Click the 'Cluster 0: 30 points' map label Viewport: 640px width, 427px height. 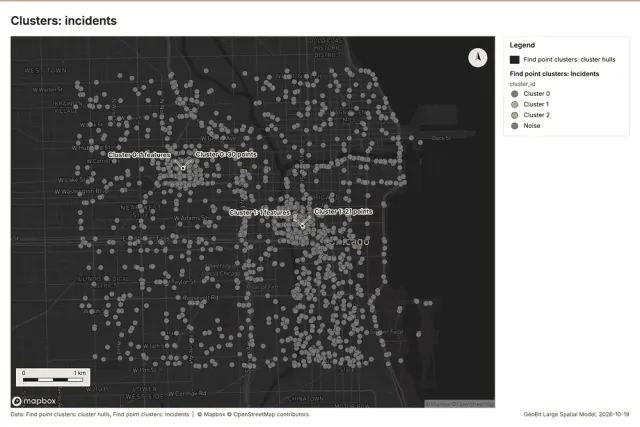(x=226, y=154)
